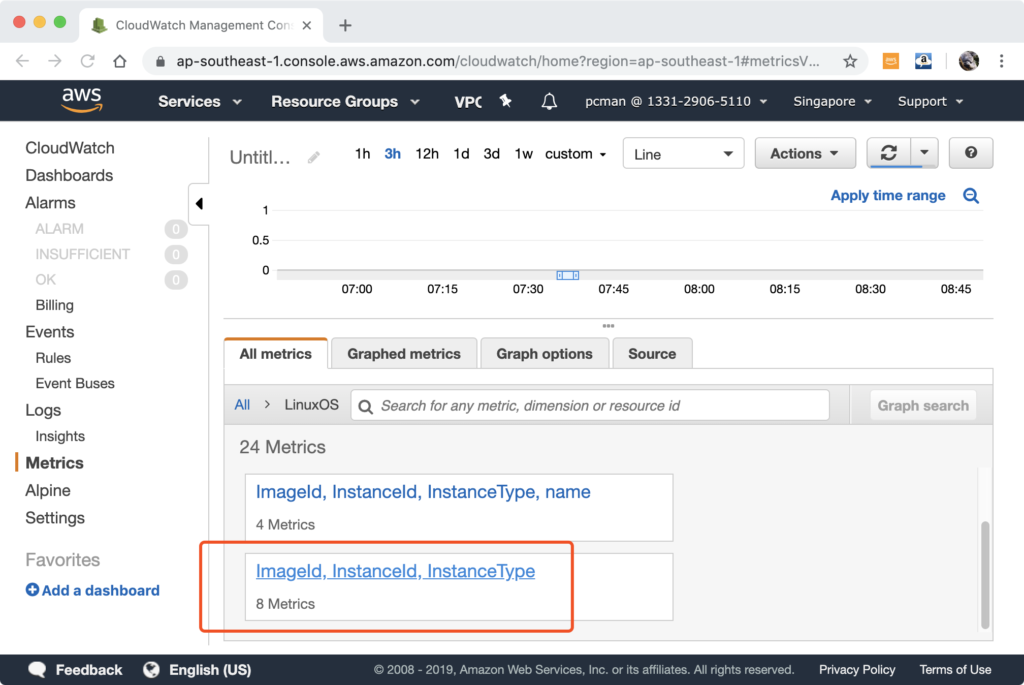Viewport: 1024px width, 685px height.
Task: Open the custom time range dropdown
Action: (575, 154)
